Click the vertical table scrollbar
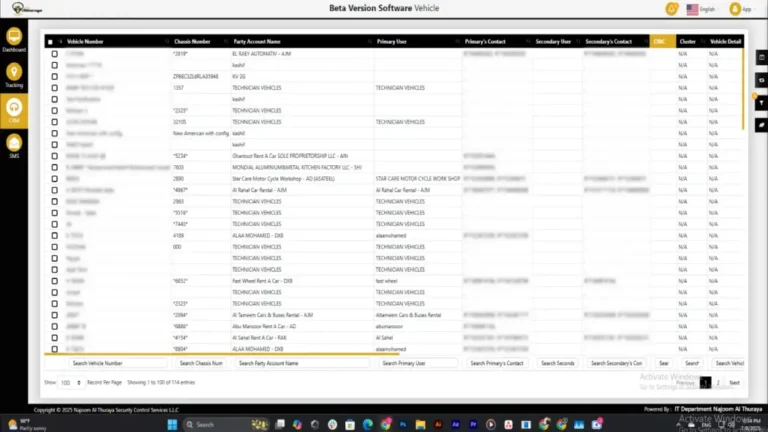Viewport: 768px width, 432px height. click(x=743, y=88)
